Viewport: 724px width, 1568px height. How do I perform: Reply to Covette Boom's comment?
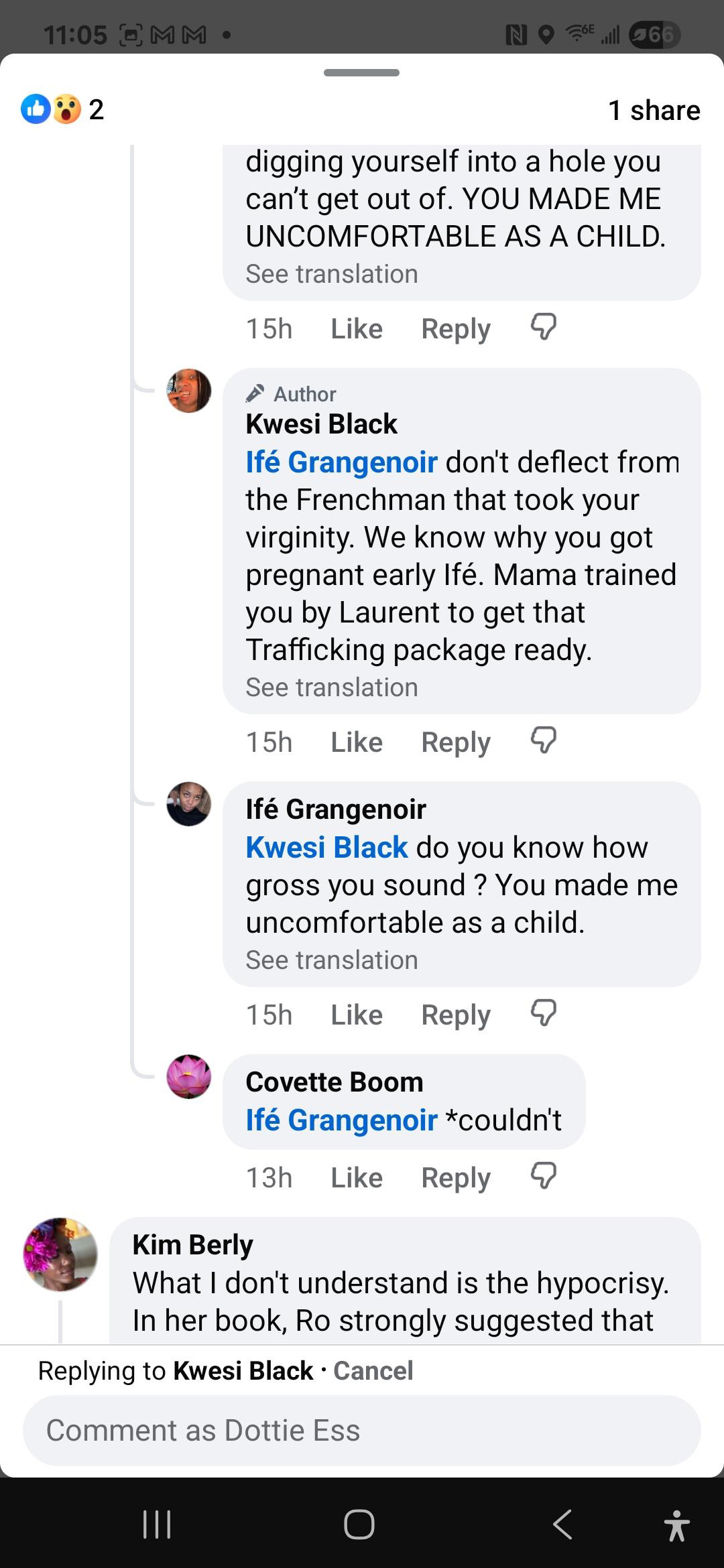[x=456, y=1177]
